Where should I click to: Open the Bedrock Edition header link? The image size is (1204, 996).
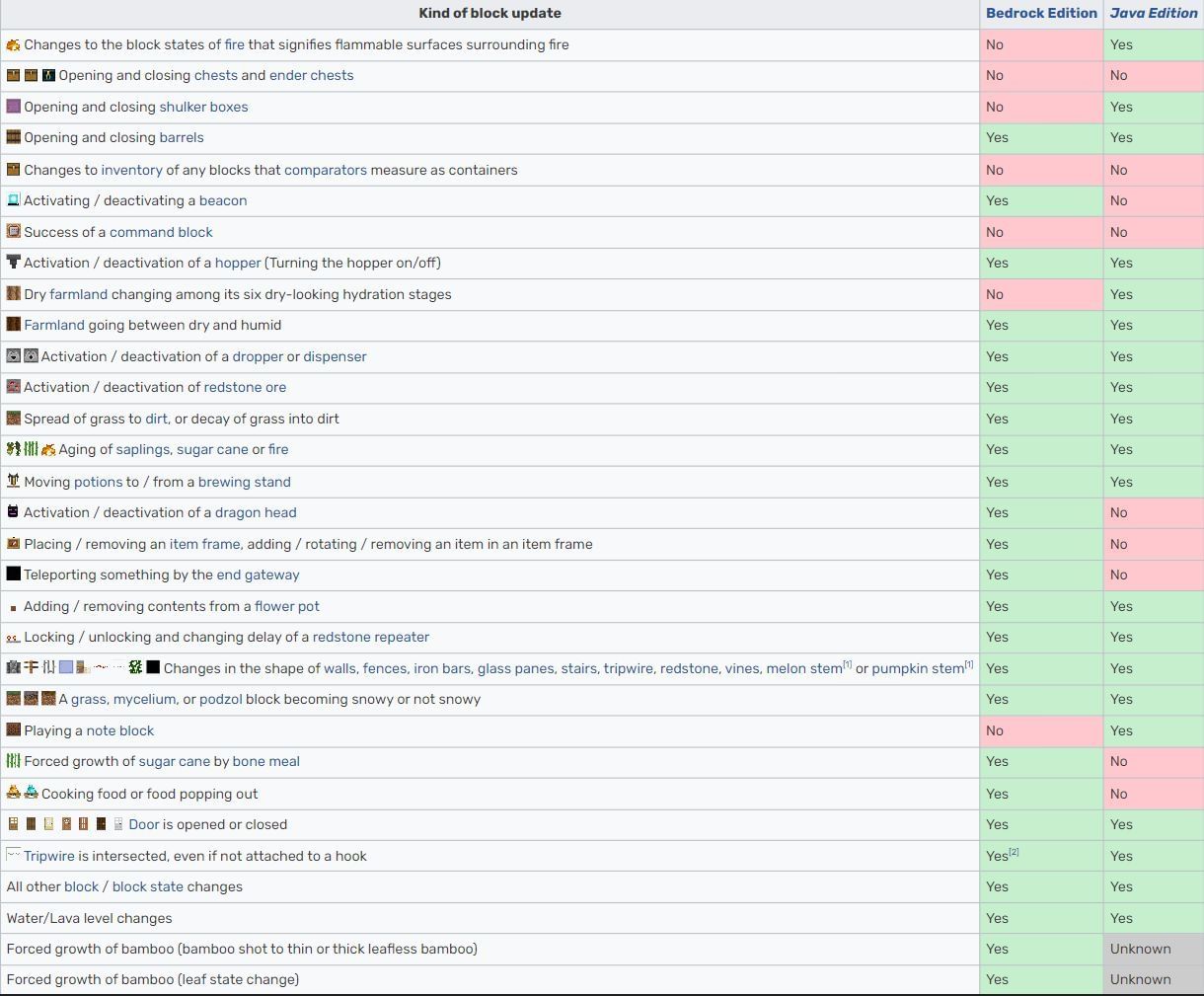point(1041,13)
